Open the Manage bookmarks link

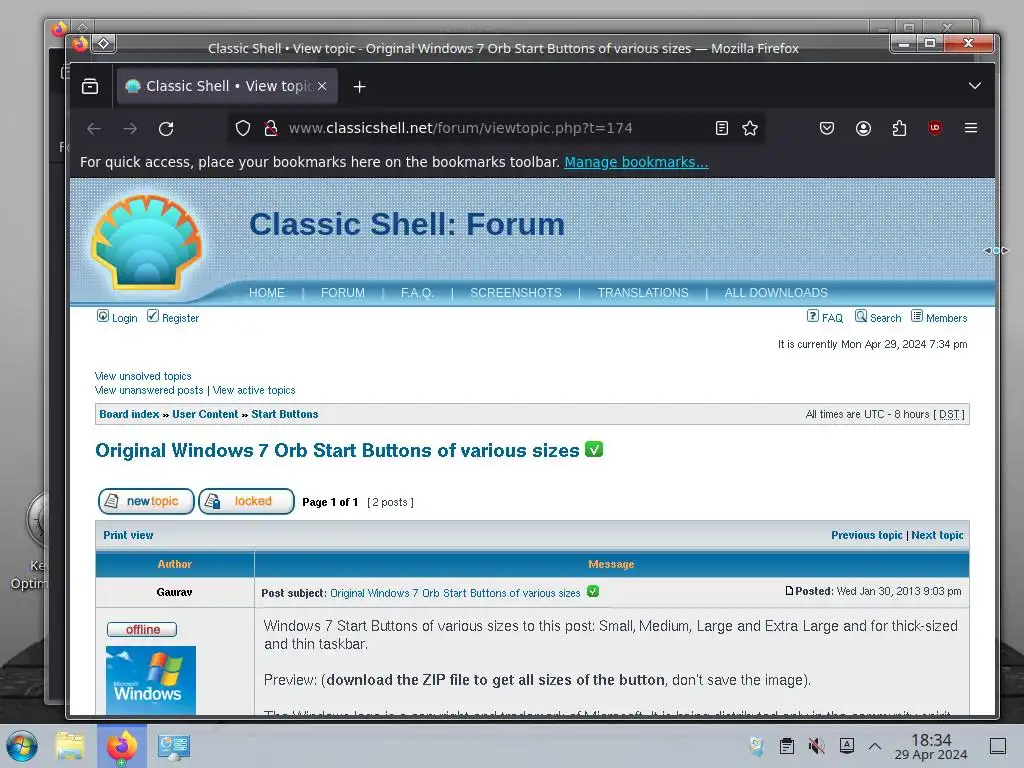point(636,162)
